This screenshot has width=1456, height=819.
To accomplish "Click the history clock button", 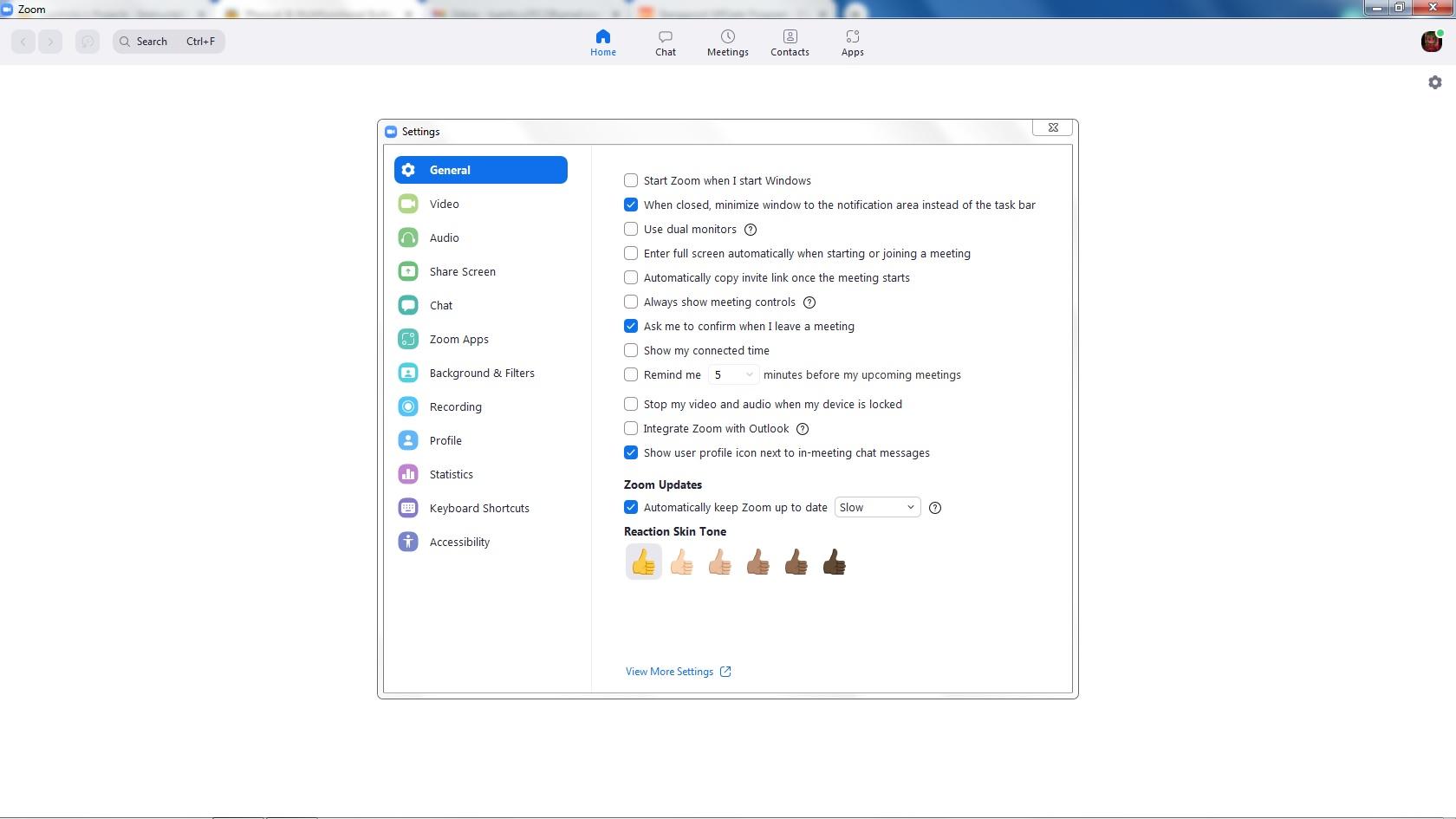I will [88, 42].
